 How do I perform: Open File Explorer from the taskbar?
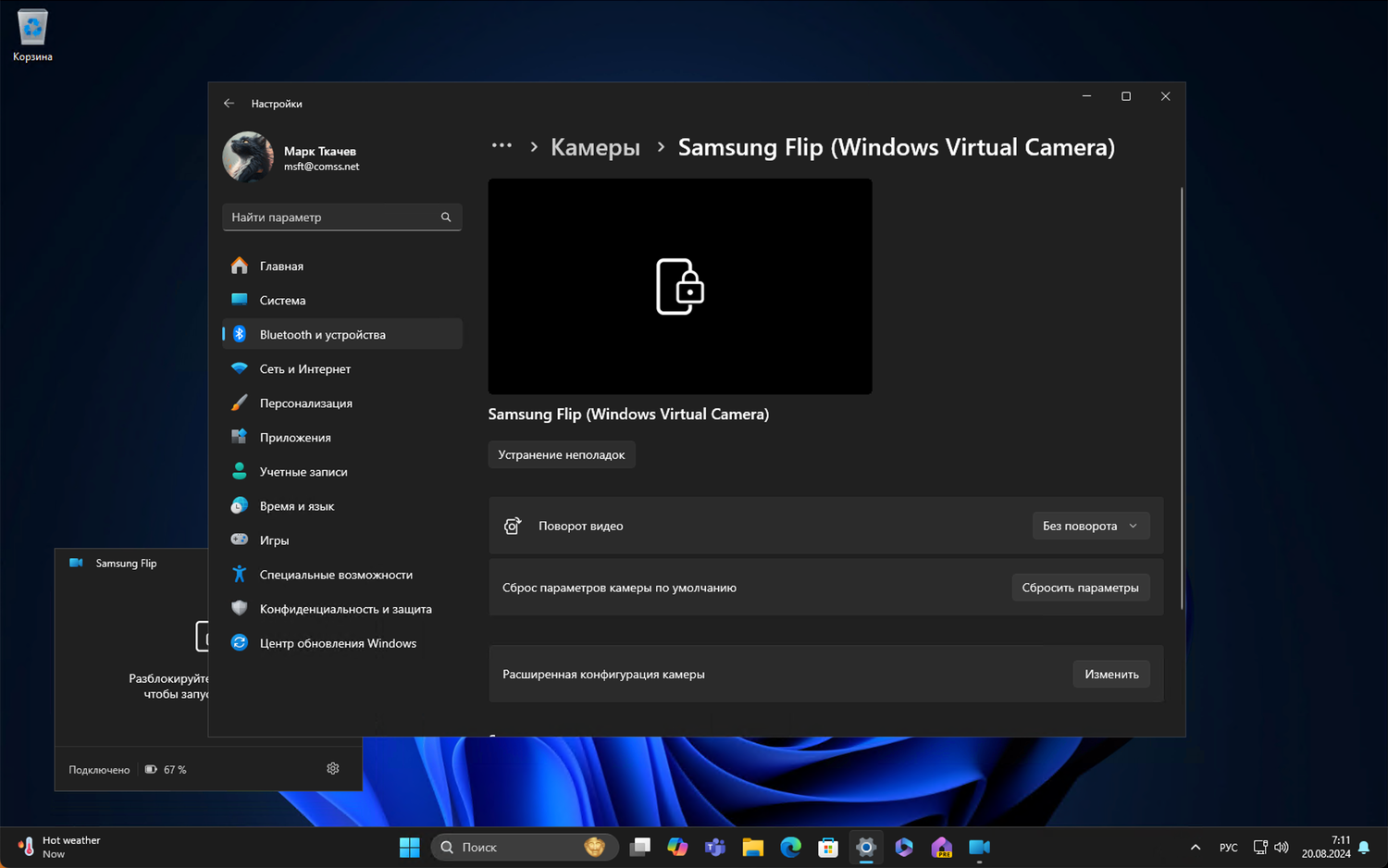[752, 848]
